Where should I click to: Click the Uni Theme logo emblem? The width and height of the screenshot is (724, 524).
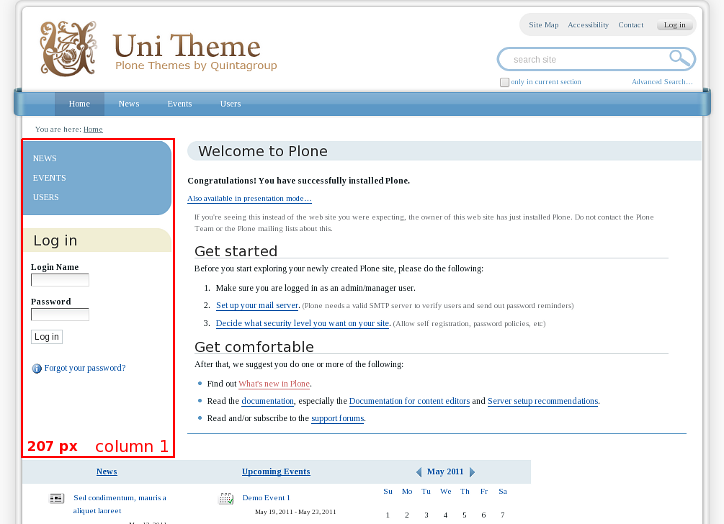[68, 48]
